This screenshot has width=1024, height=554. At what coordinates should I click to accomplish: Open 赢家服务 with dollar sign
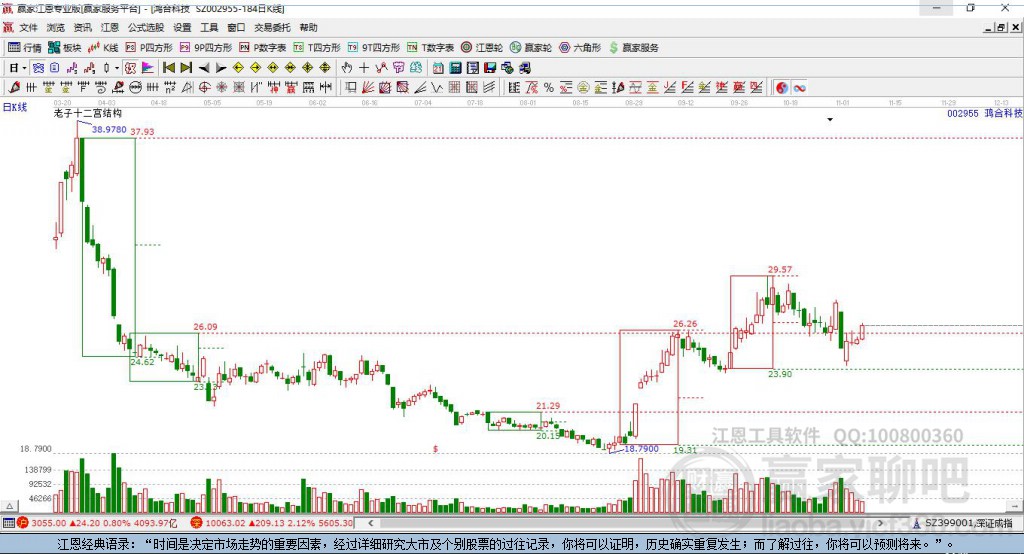coord(633,48)
